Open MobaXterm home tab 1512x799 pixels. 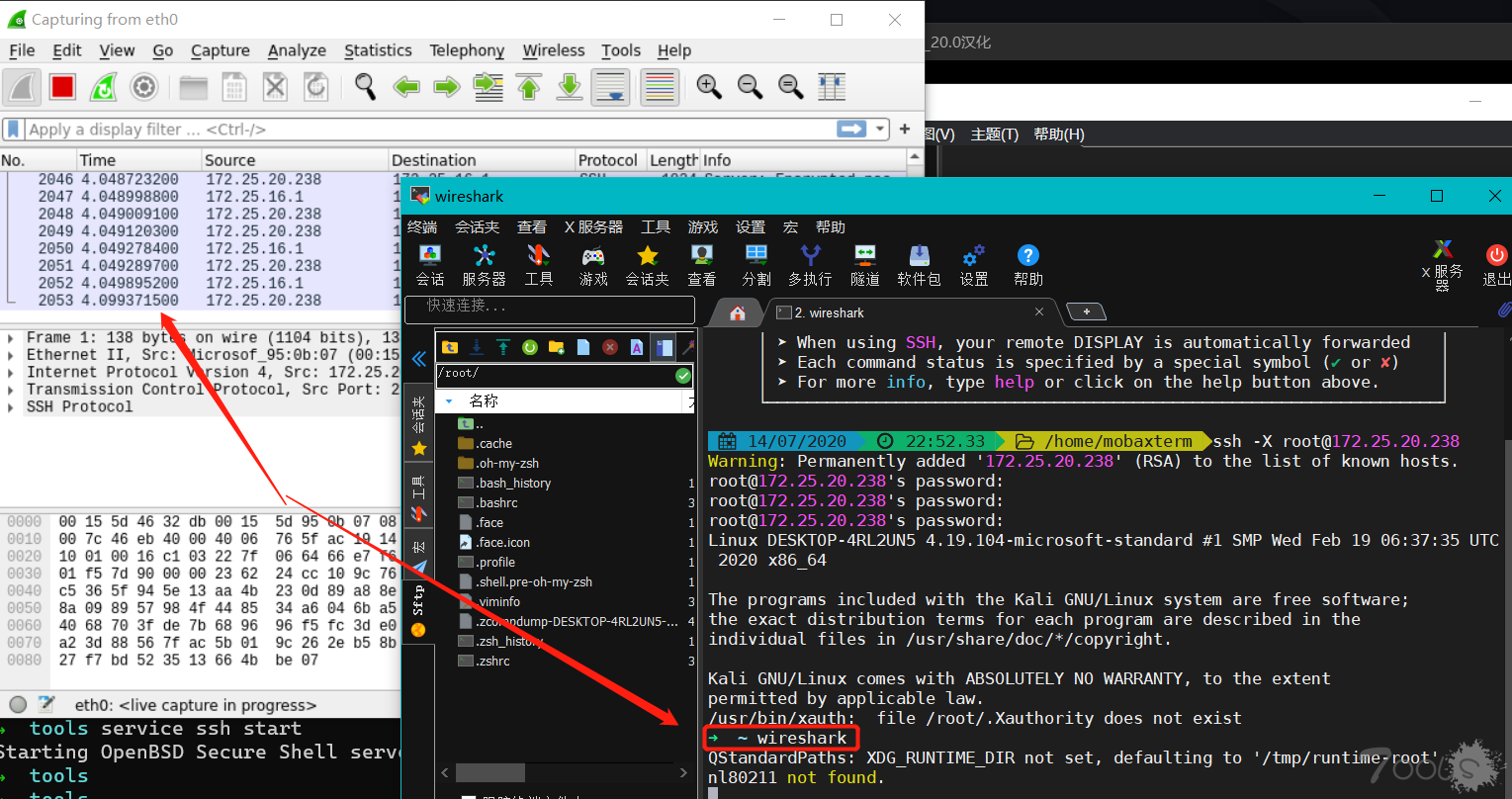tap(737, 312)
